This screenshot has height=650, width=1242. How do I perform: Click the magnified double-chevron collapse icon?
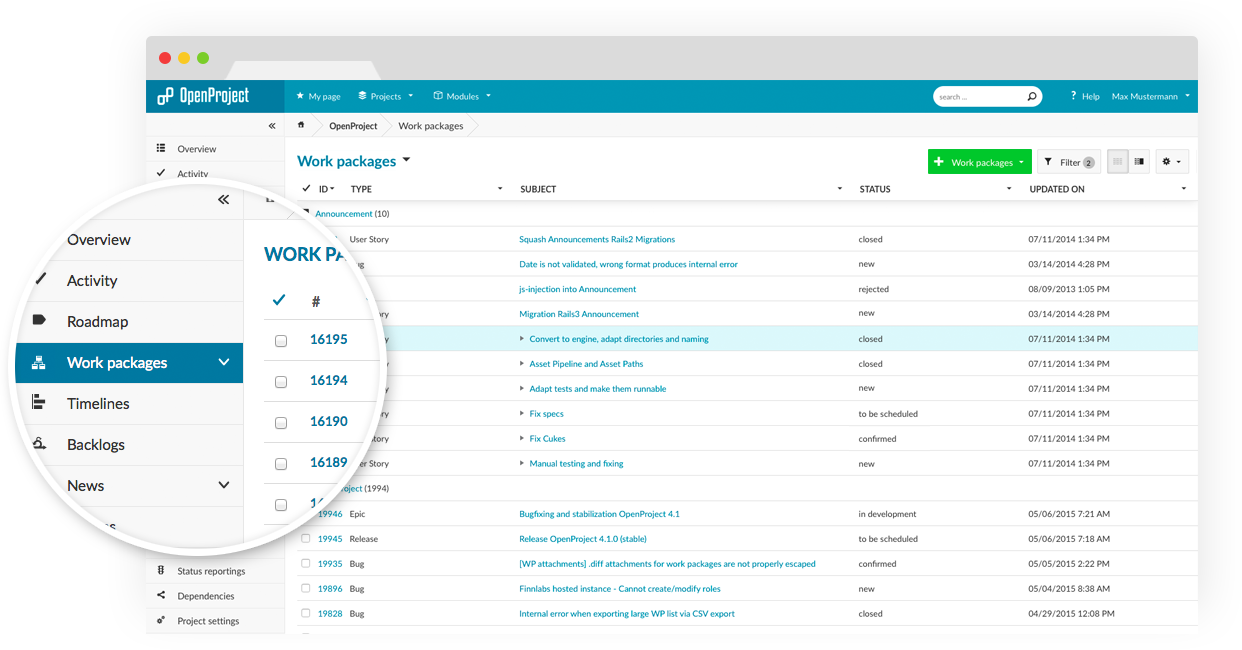223,200
